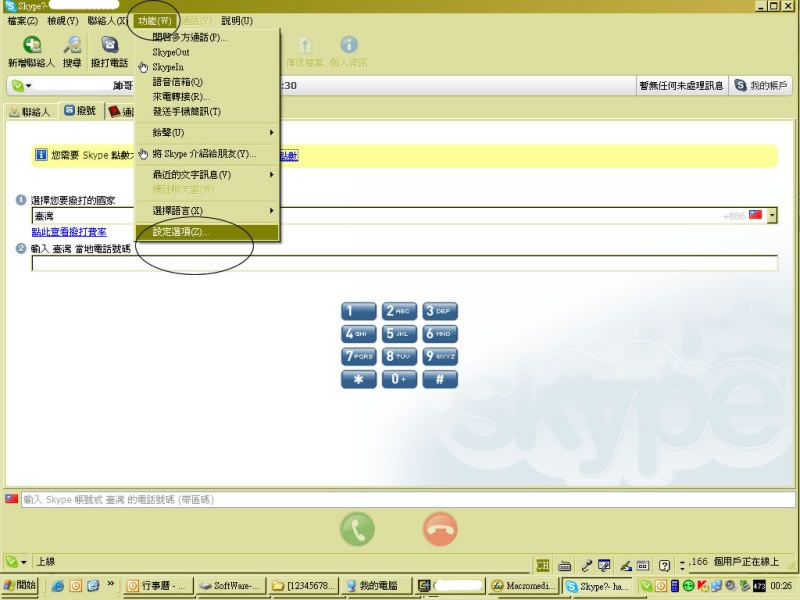Image resolution: width=800 pixels, height=600 pixels.
Task: Click the Skype name or number entry box
Action: pos(408,499)
